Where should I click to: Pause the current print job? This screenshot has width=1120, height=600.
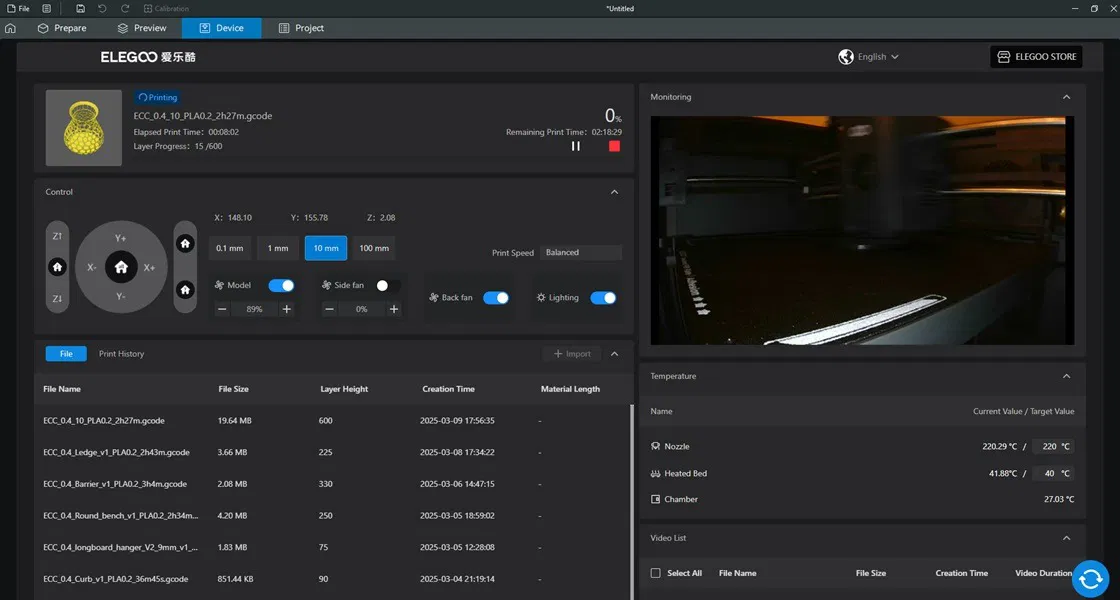tap(576, 146)
